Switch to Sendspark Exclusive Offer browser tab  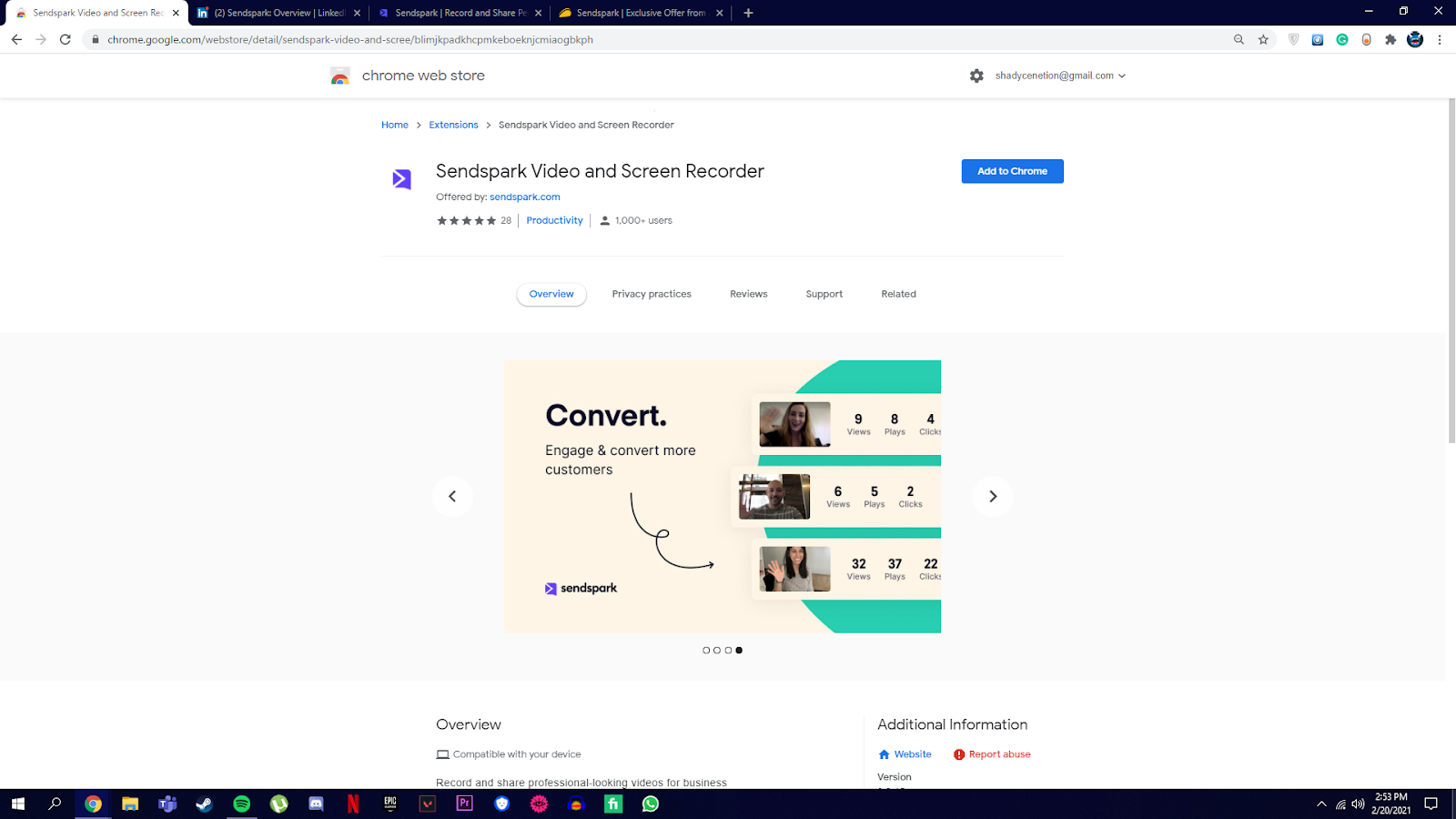tap(641, 13)
